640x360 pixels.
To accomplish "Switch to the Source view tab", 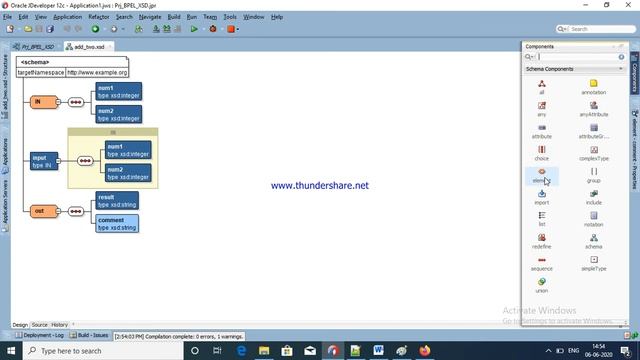I will point(40,325).
